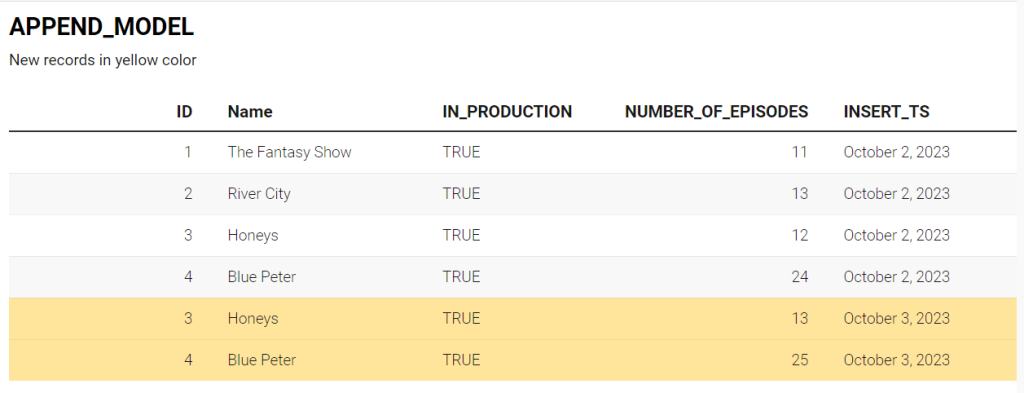Click episode count 11 cell
Viewport: 1024px width, 393px height.
(x=800, y=152)
